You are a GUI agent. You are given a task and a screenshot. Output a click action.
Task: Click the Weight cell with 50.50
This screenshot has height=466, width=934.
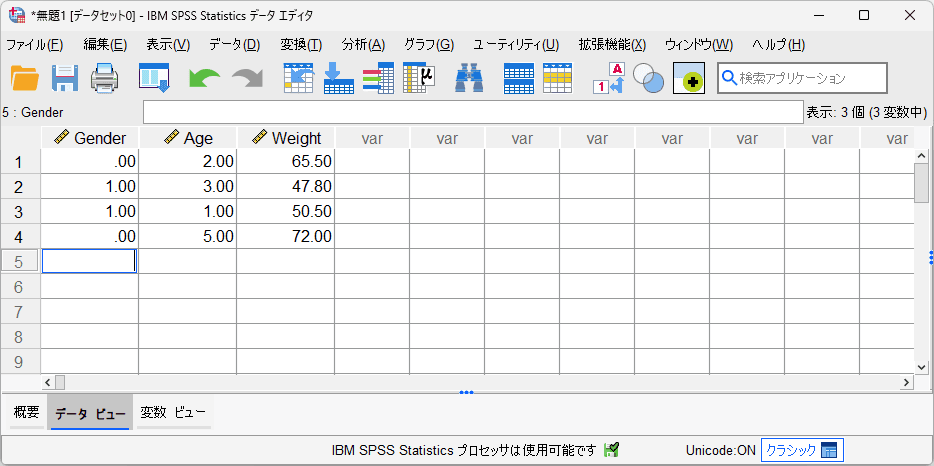[286, 212]
